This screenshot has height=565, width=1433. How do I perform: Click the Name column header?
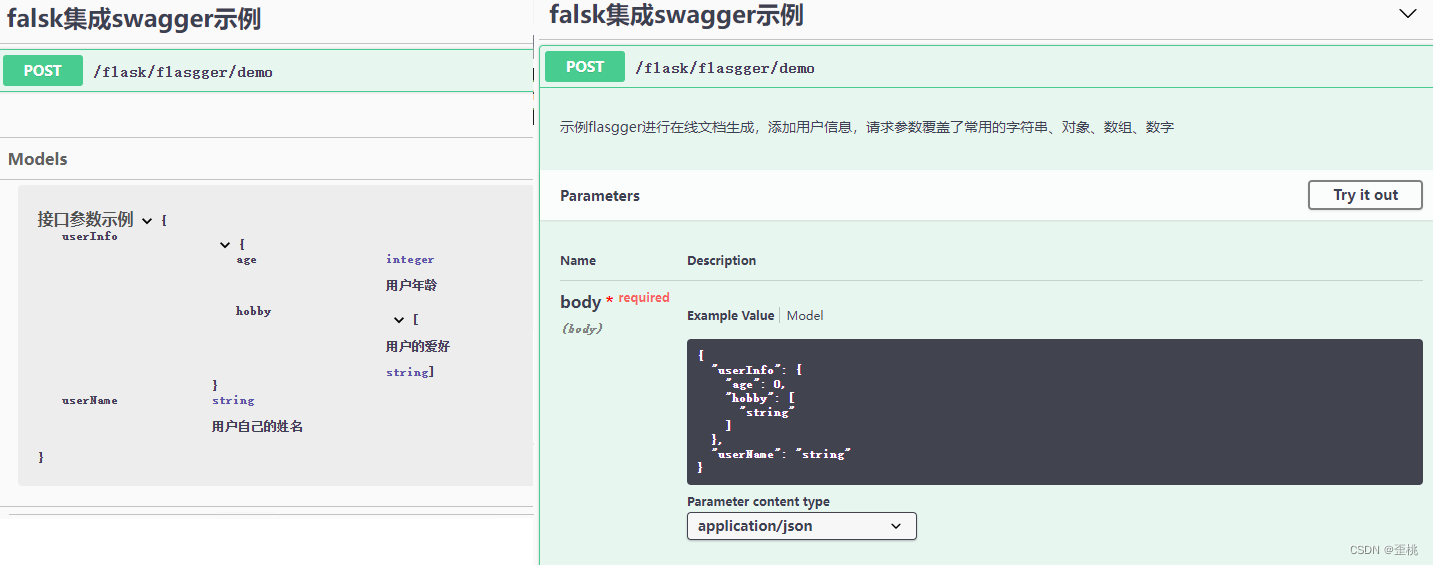pyautogui.click(x=578, y=260)
